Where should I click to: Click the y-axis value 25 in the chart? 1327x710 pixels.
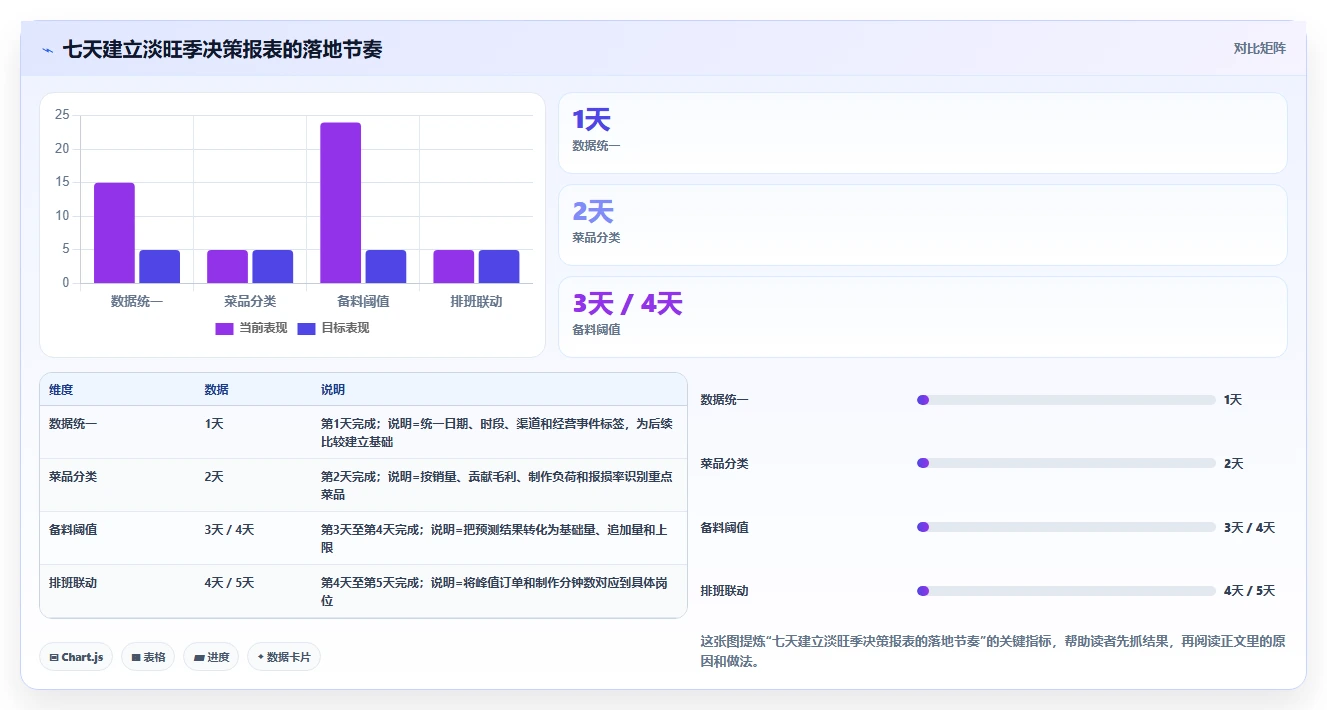pos(62,115)
